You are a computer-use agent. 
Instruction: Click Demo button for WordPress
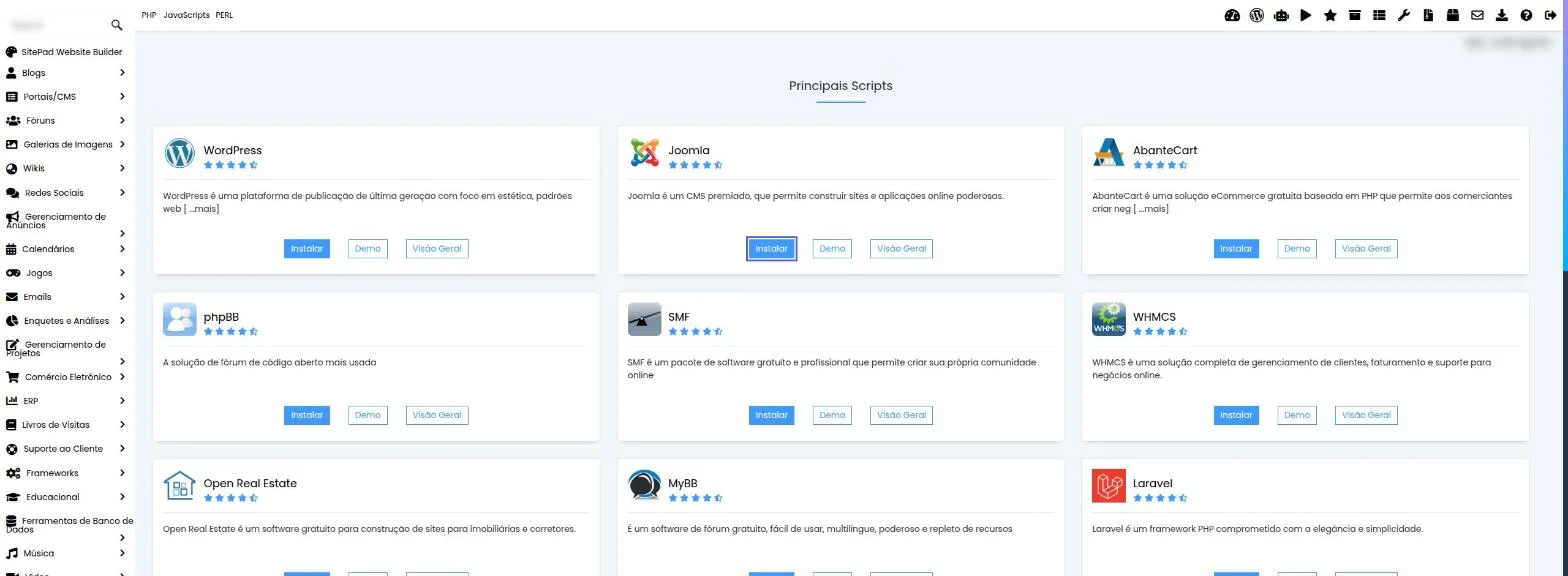[x=367, y=249]
